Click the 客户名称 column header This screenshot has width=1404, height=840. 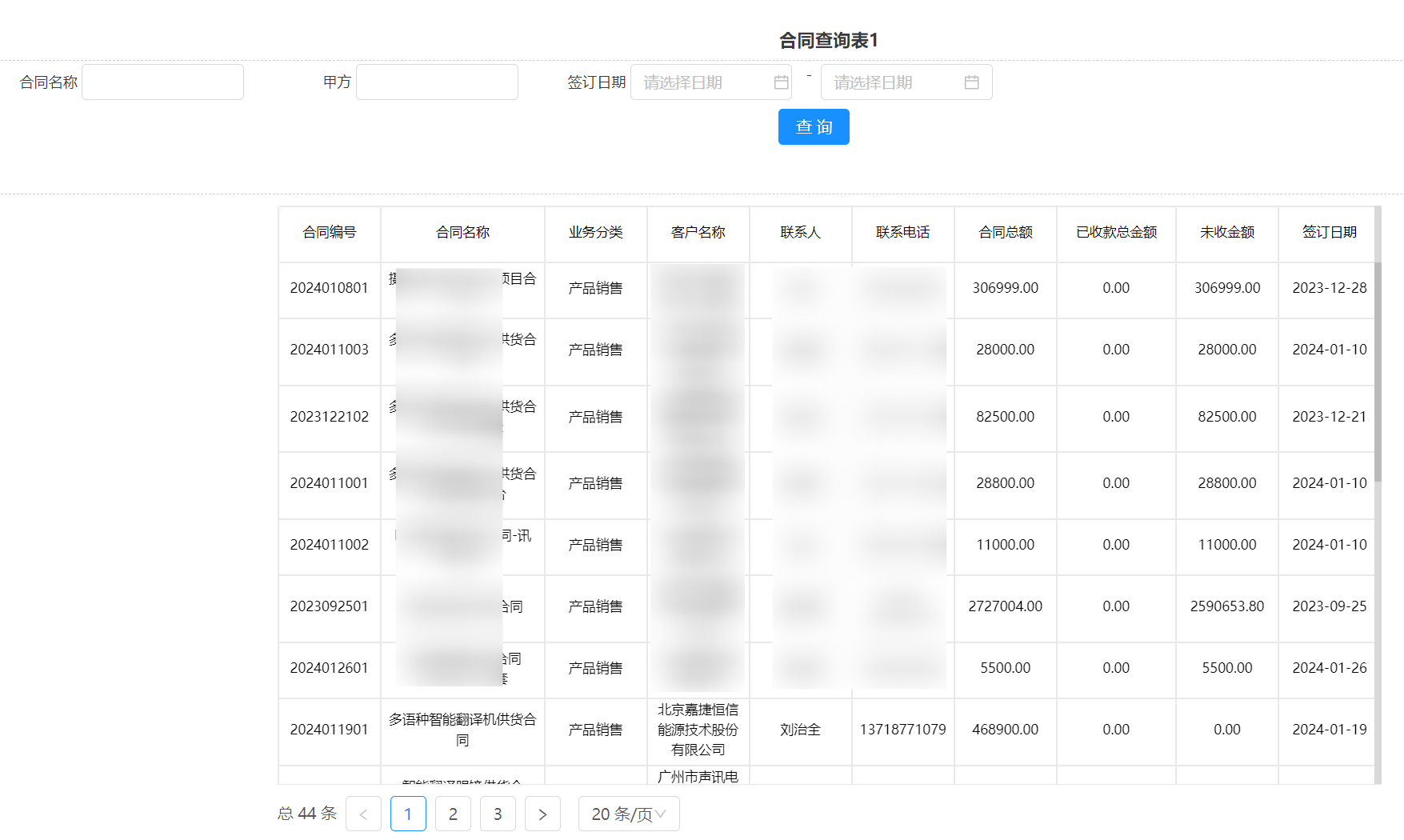[x=698, y=233]
